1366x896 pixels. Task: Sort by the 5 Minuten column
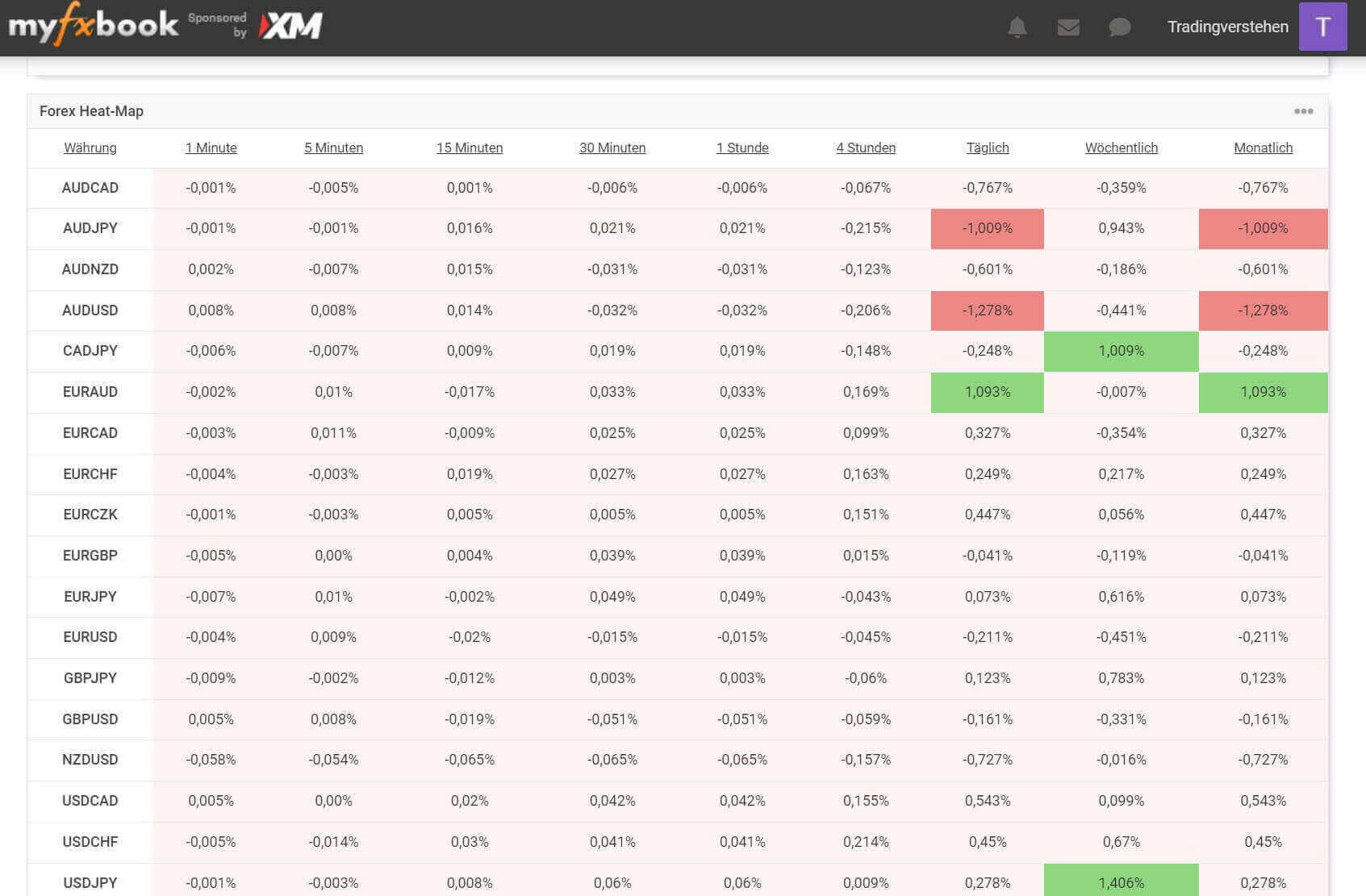[x=333, y=148]
